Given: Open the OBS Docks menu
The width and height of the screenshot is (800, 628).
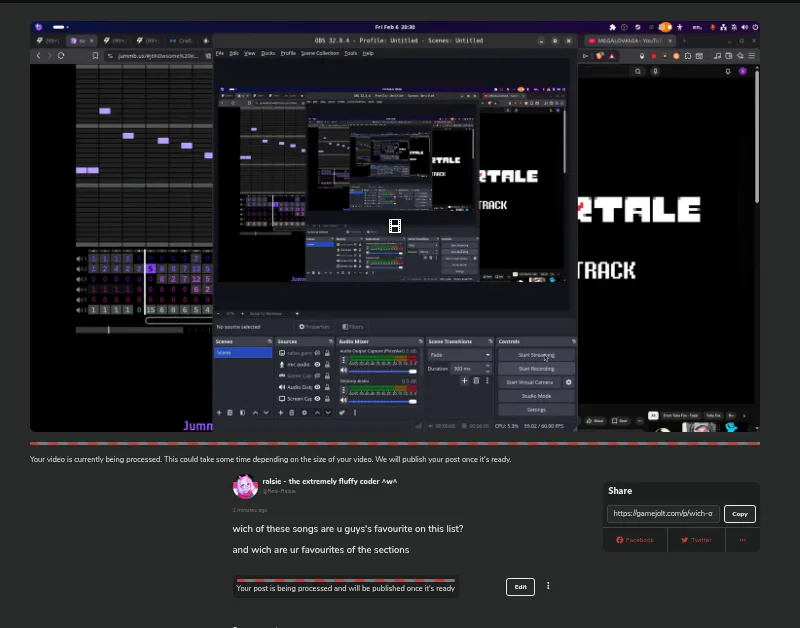Looking at the screenshot, I should 268,53.
